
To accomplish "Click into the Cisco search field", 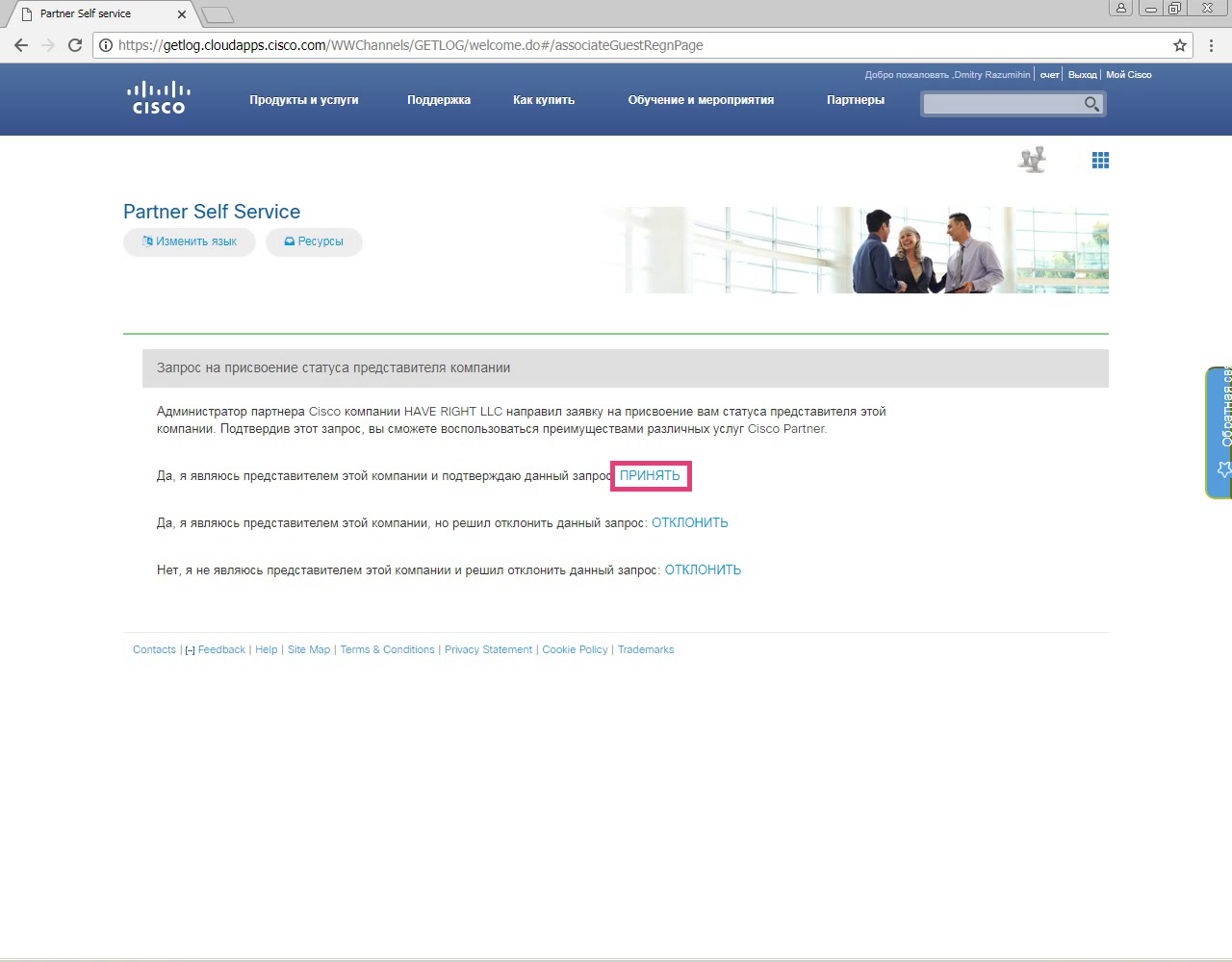I will click(x=1001, y=104).
